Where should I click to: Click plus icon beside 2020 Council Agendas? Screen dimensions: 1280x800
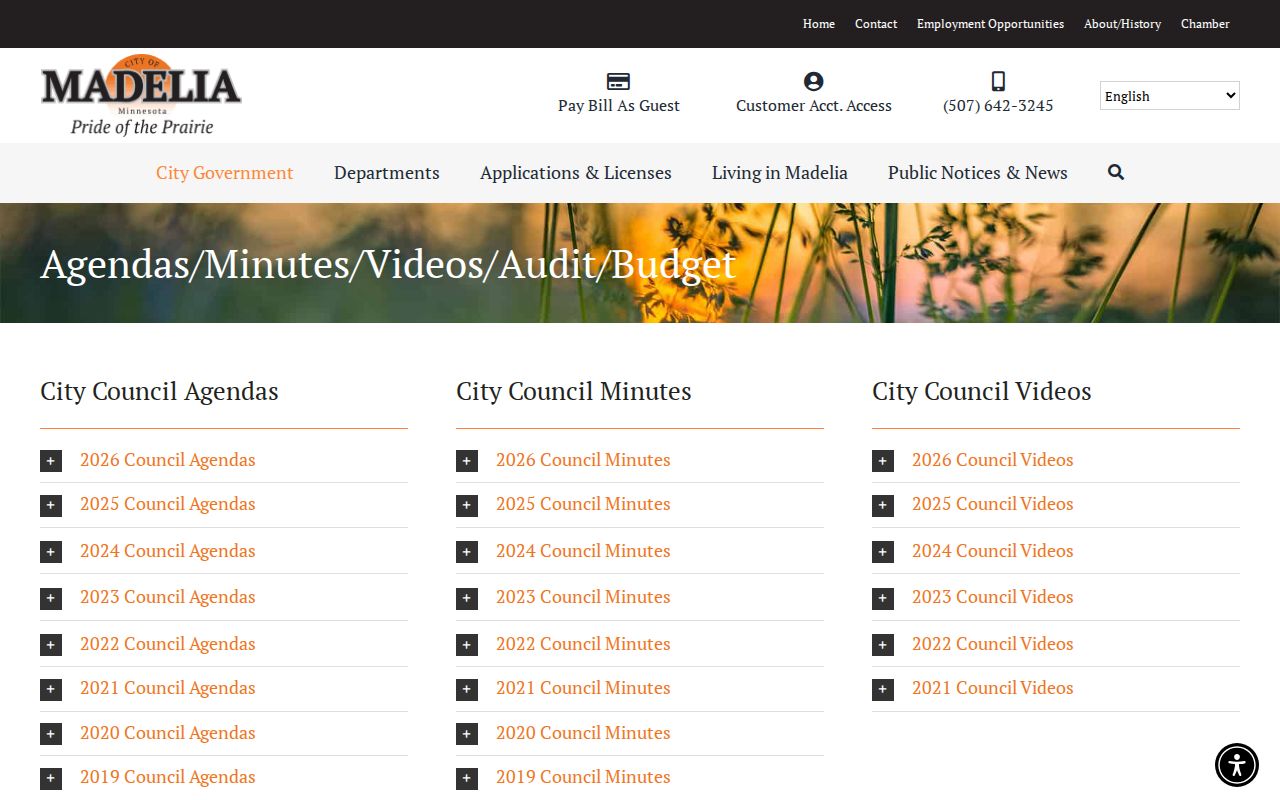coord(51,734)
